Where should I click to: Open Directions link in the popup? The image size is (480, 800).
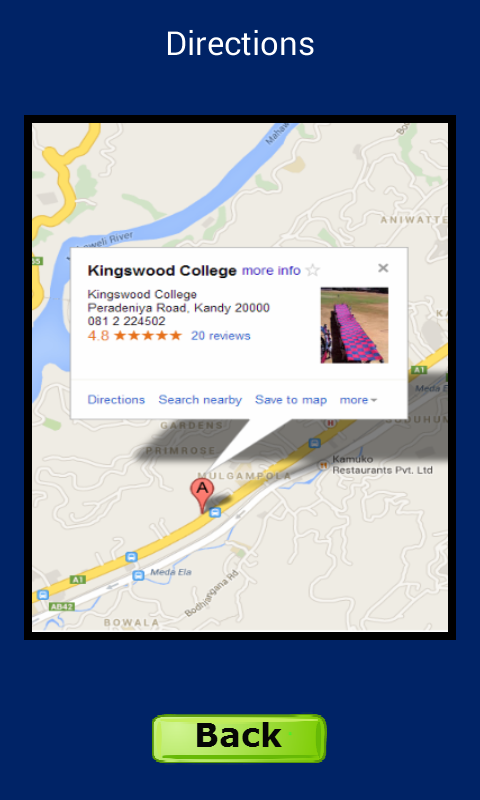click(116, 399)
